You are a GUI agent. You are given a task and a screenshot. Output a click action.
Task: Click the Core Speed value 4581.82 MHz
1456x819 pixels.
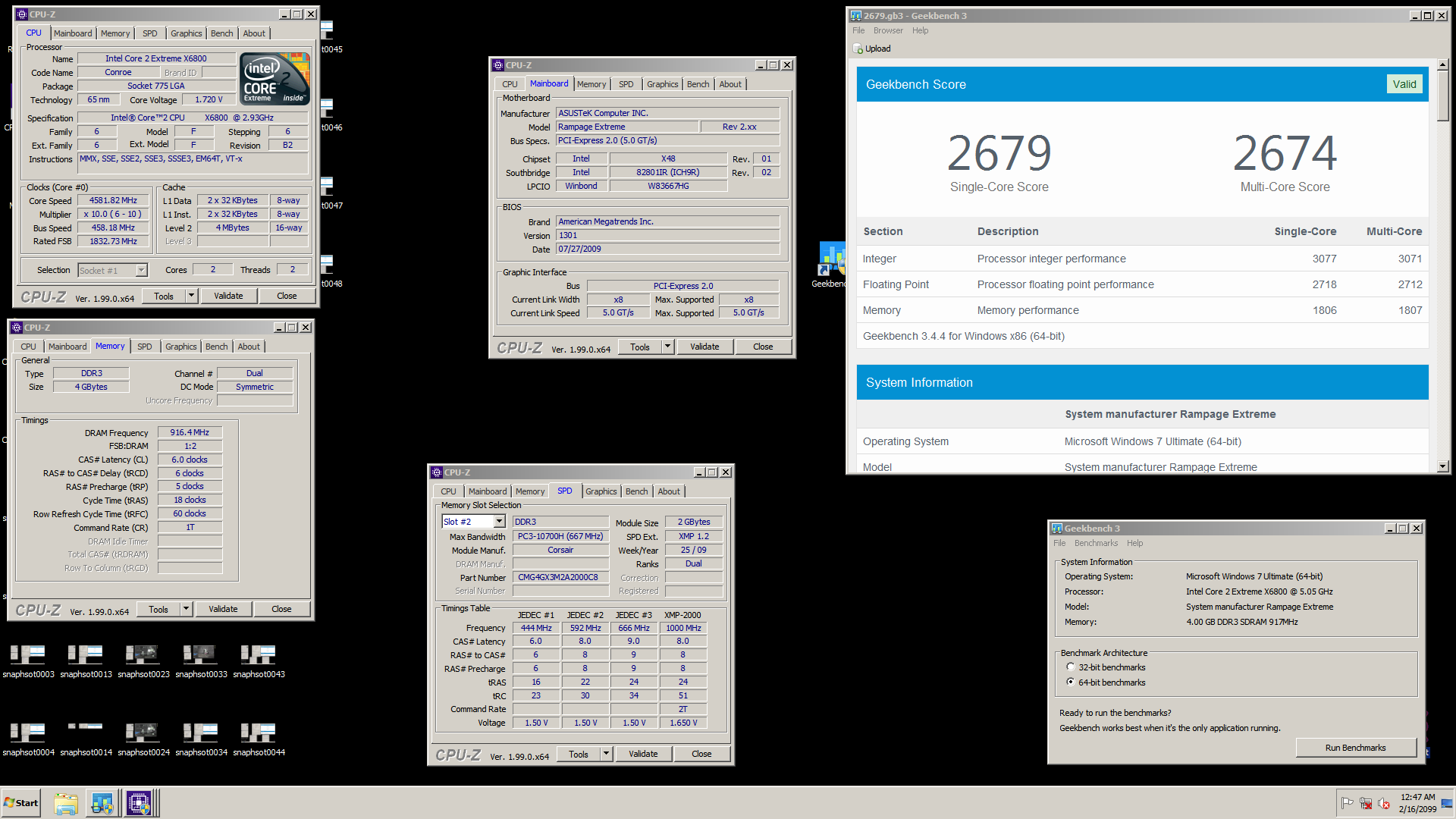[113, 200]
